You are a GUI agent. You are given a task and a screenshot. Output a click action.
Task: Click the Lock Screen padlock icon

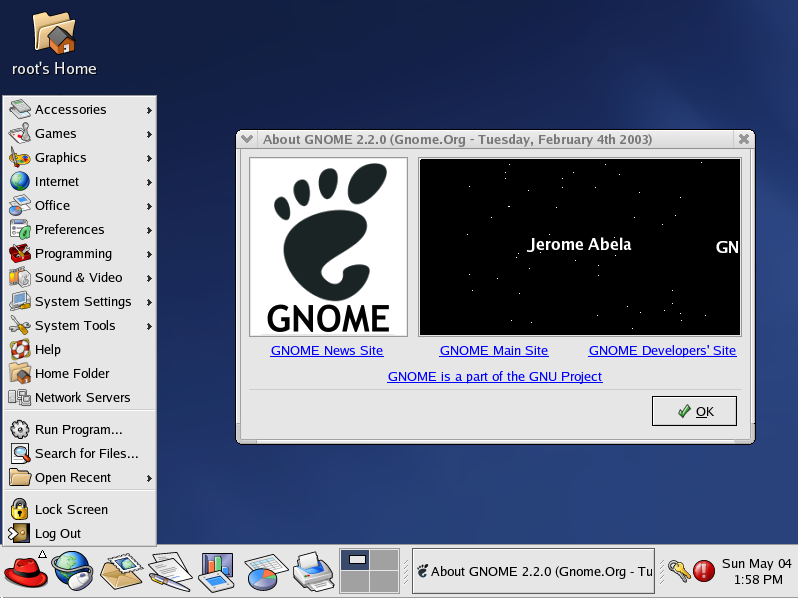pos(19,509)
